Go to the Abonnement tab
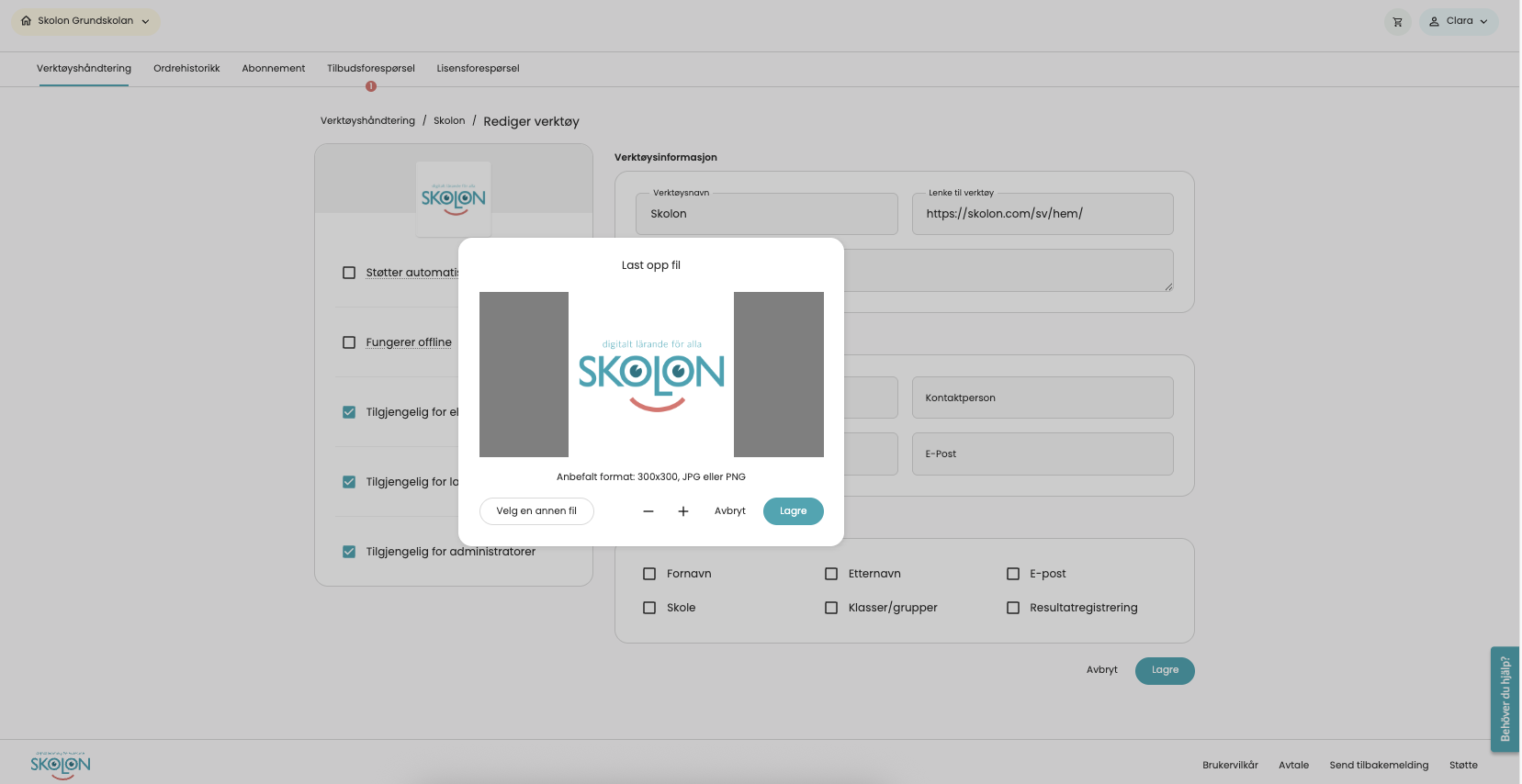This screenshot has width=1522, height=784. point(274,69)
